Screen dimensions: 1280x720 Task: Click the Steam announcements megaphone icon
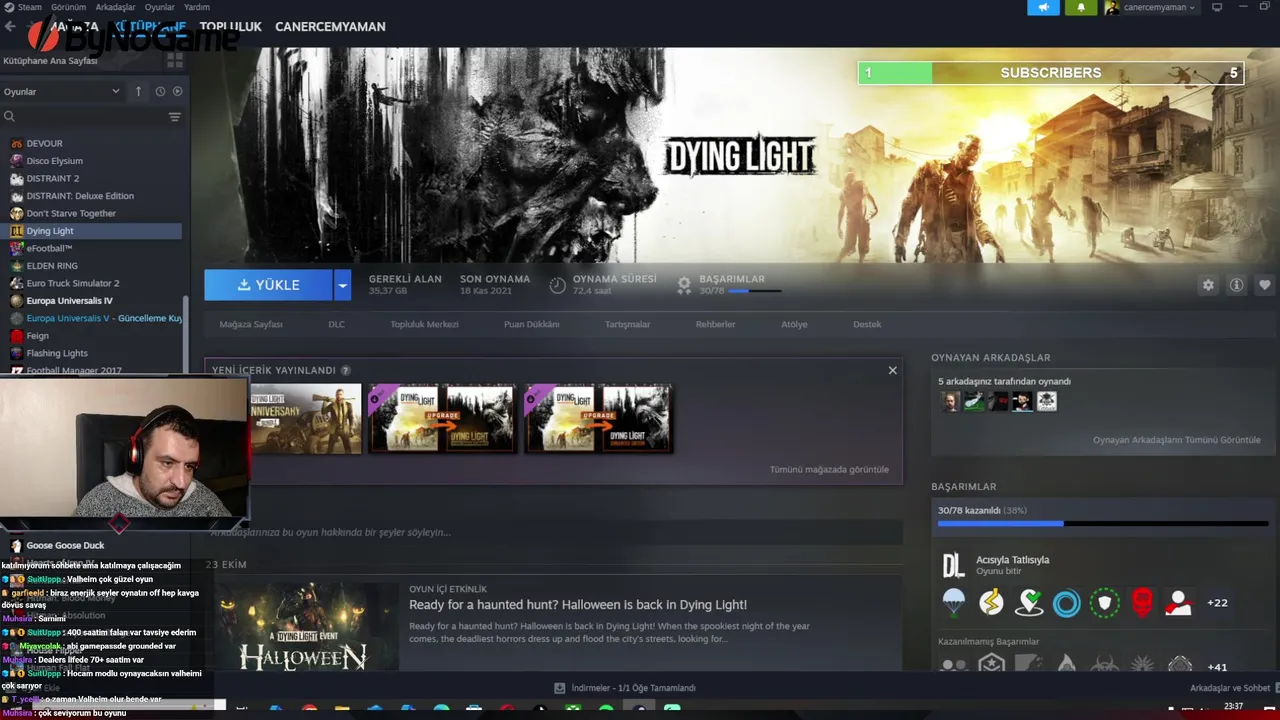(x=1043, y=7)
